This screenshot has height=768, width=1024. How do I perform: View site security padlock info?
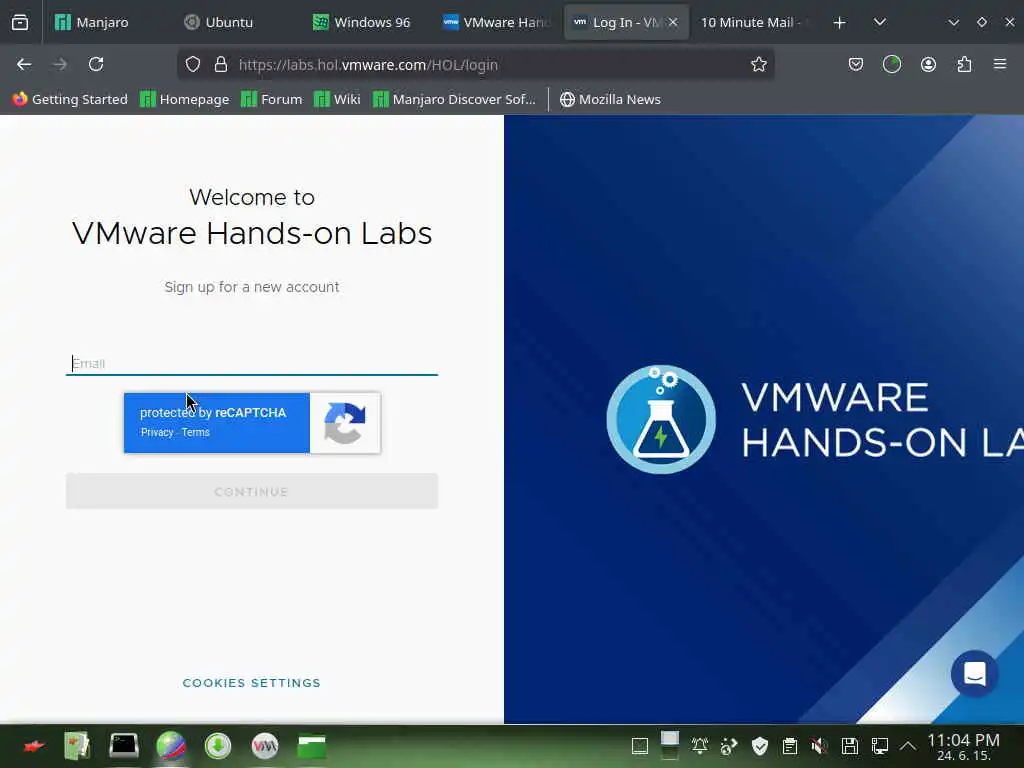click(221, 64)
